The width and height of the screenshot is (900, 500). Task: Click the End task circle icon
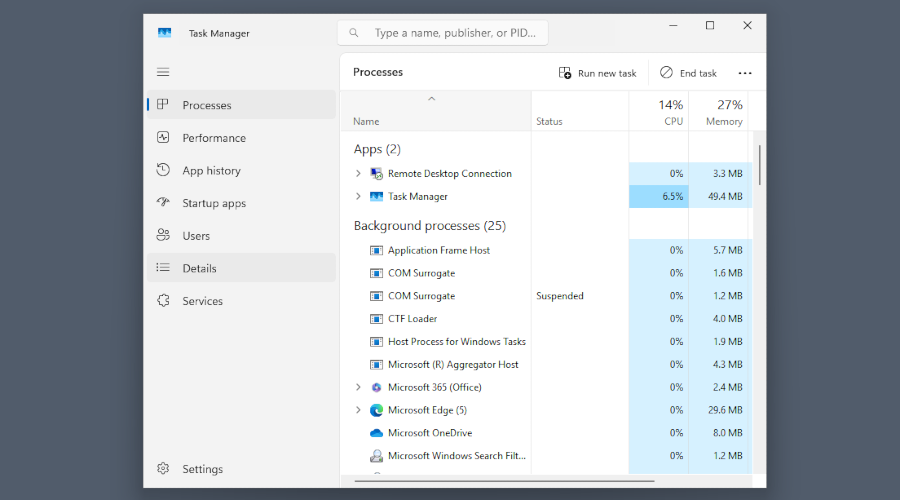(x=666, y=72)
